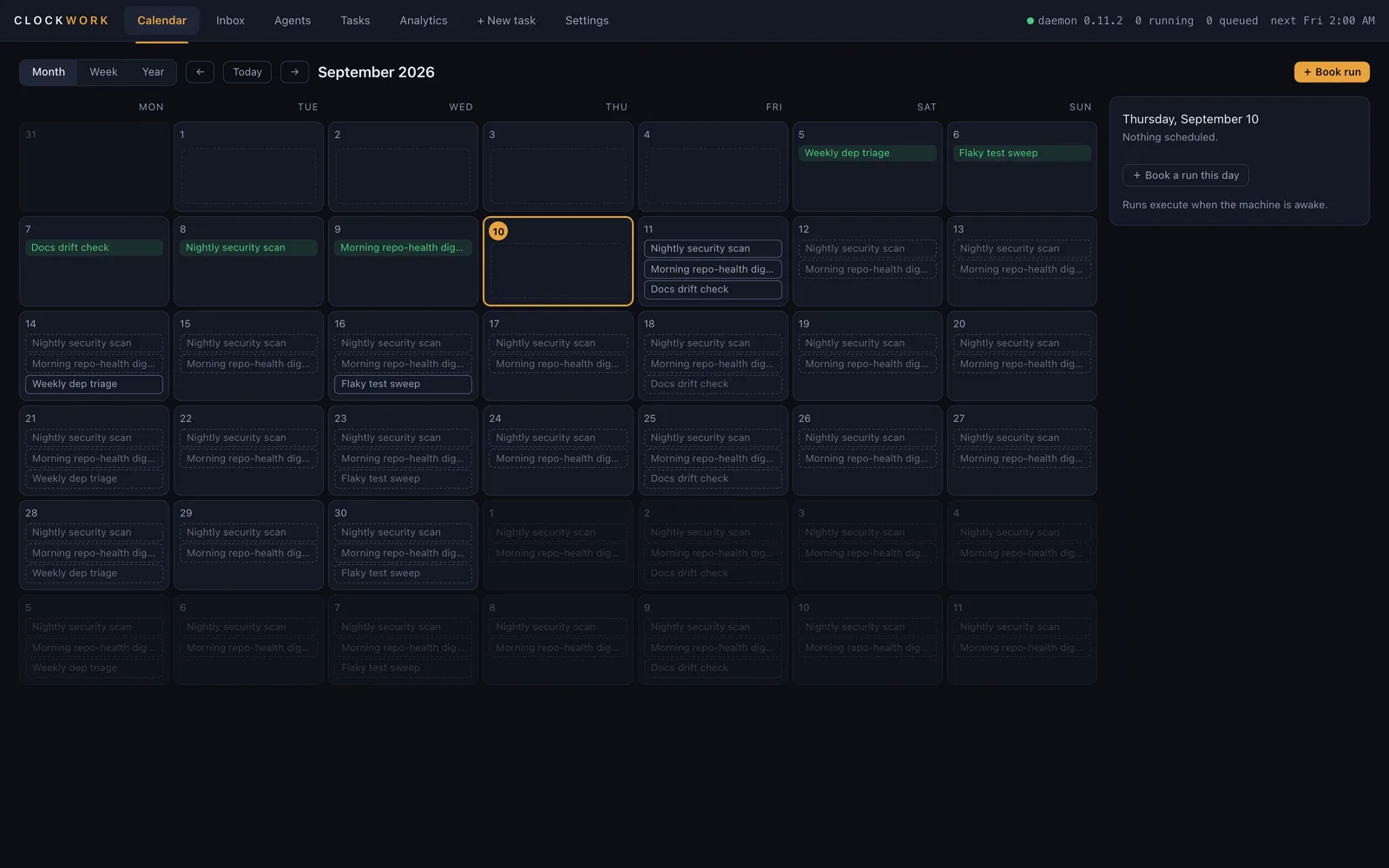Open Weekly dep triage on September 14
Image resolution: width=1389 pixels, height=868 pixels.
94,384
